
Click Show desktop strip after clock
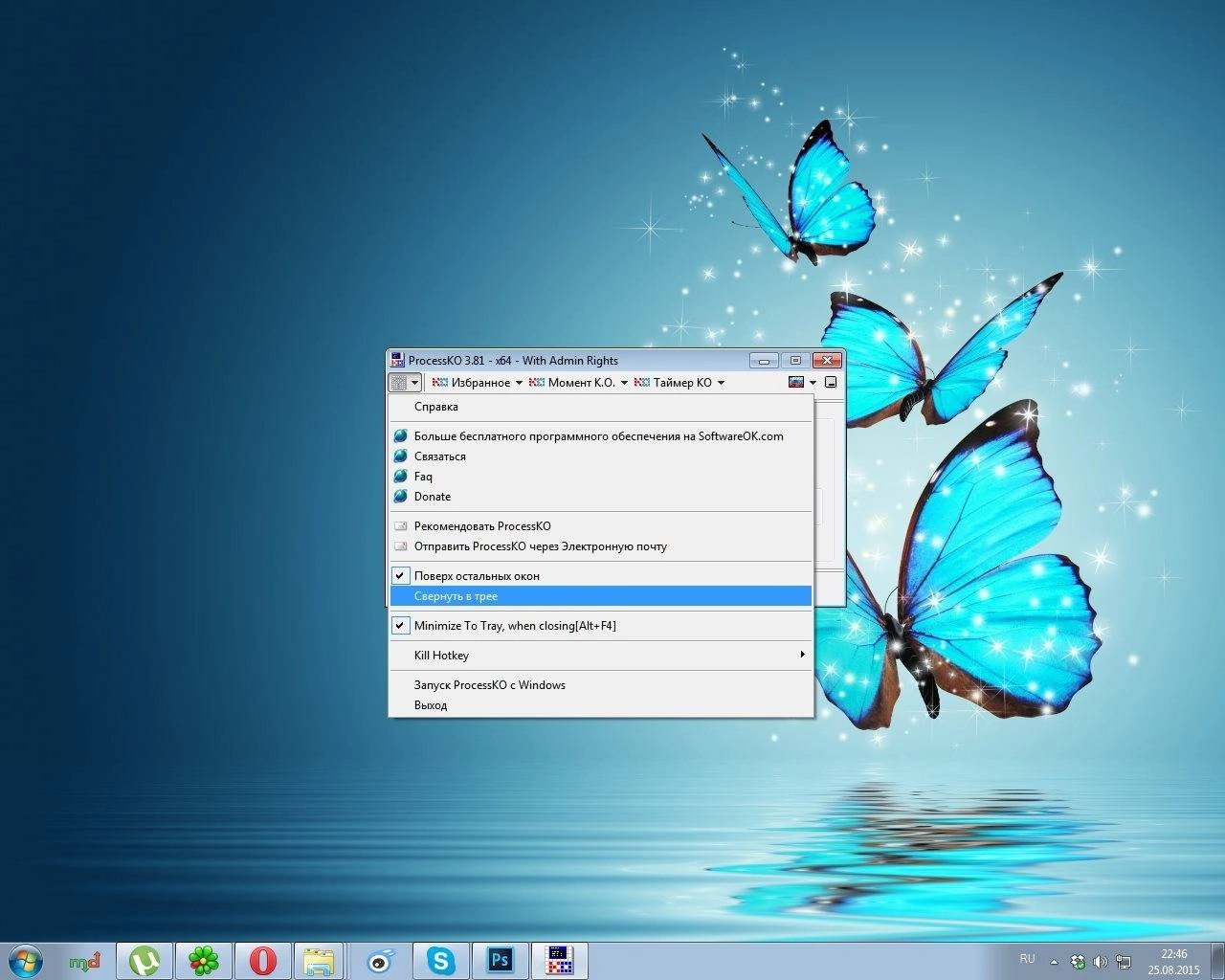1217,961
